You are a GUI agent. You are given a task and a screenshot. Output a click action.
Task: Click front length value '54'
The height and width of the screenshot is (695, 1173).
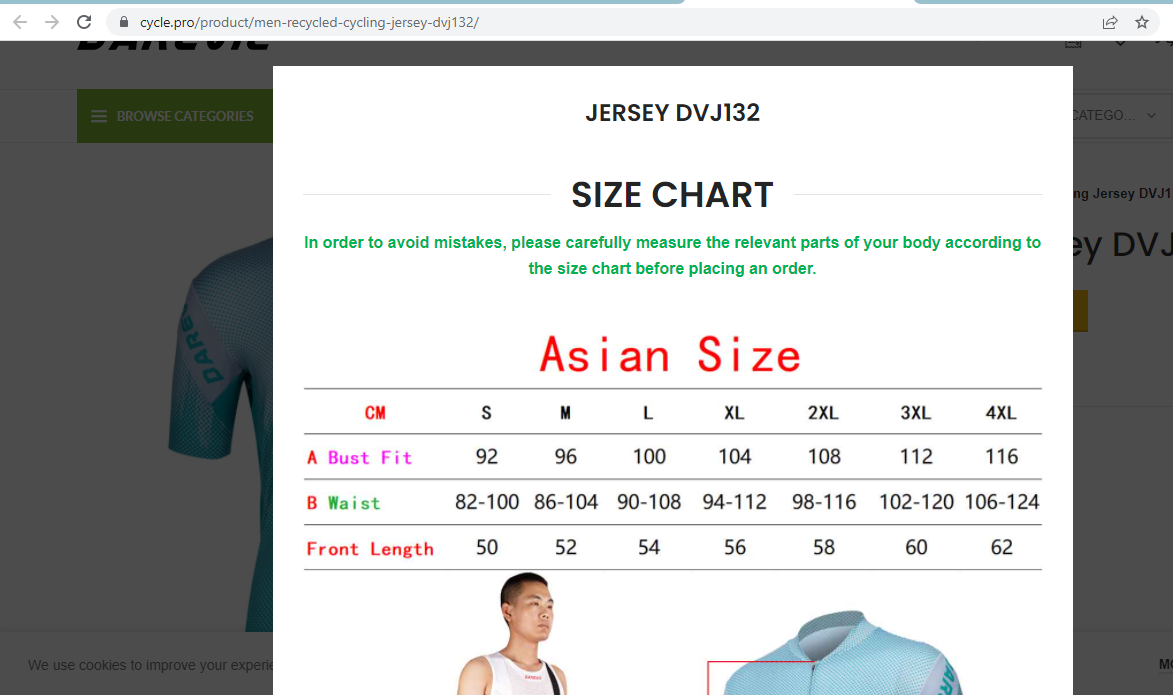649,548
